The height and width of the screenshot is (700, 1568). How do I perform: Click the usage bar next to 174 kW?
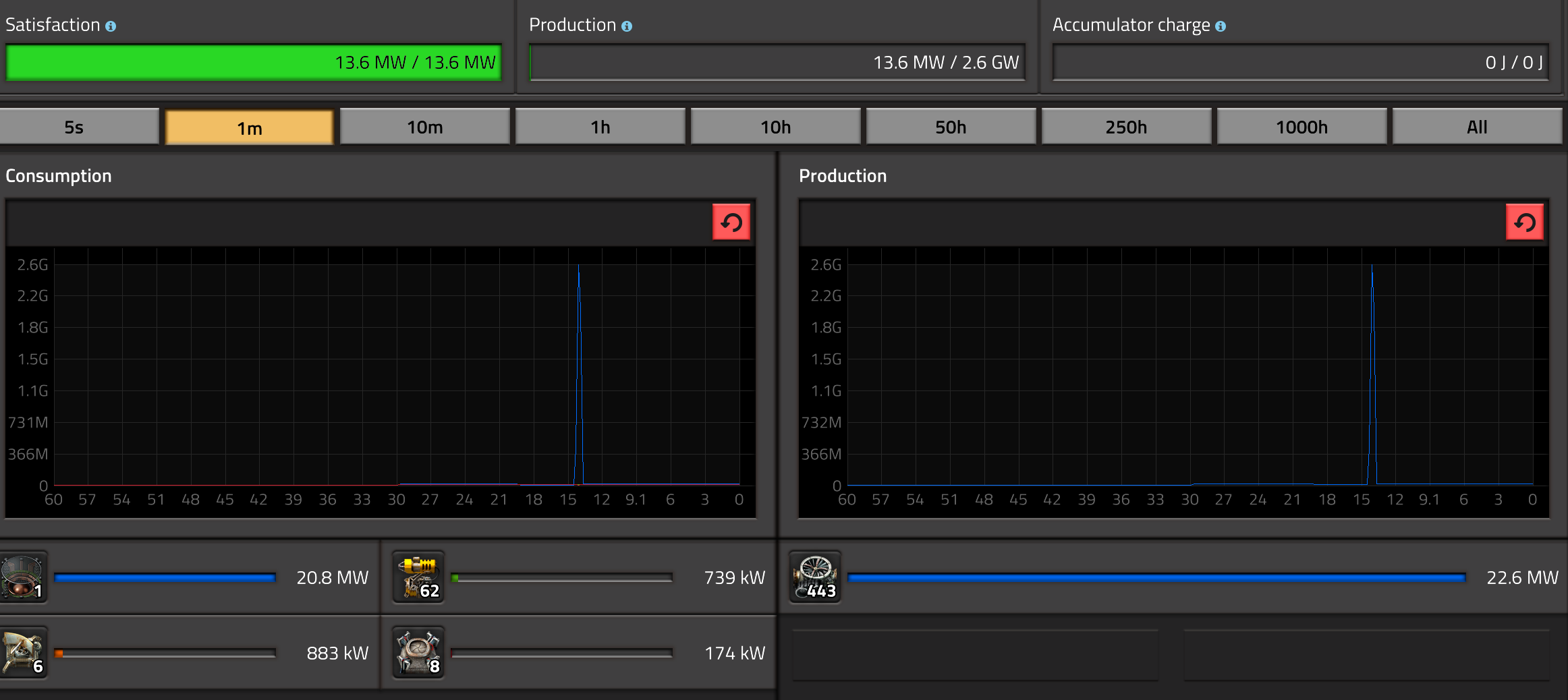(x=562, y=653)
